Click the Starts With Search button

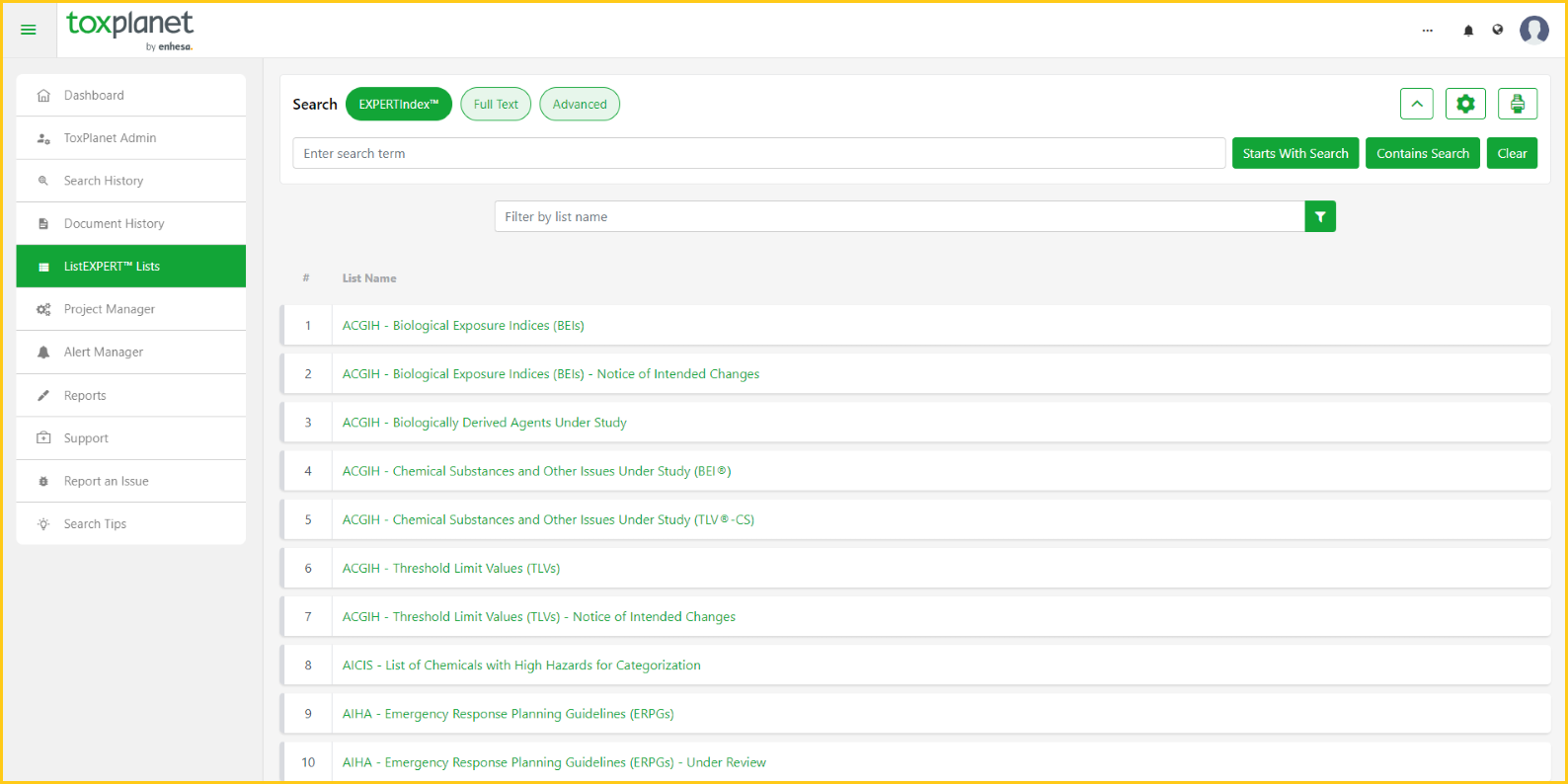pos(1294,153)
